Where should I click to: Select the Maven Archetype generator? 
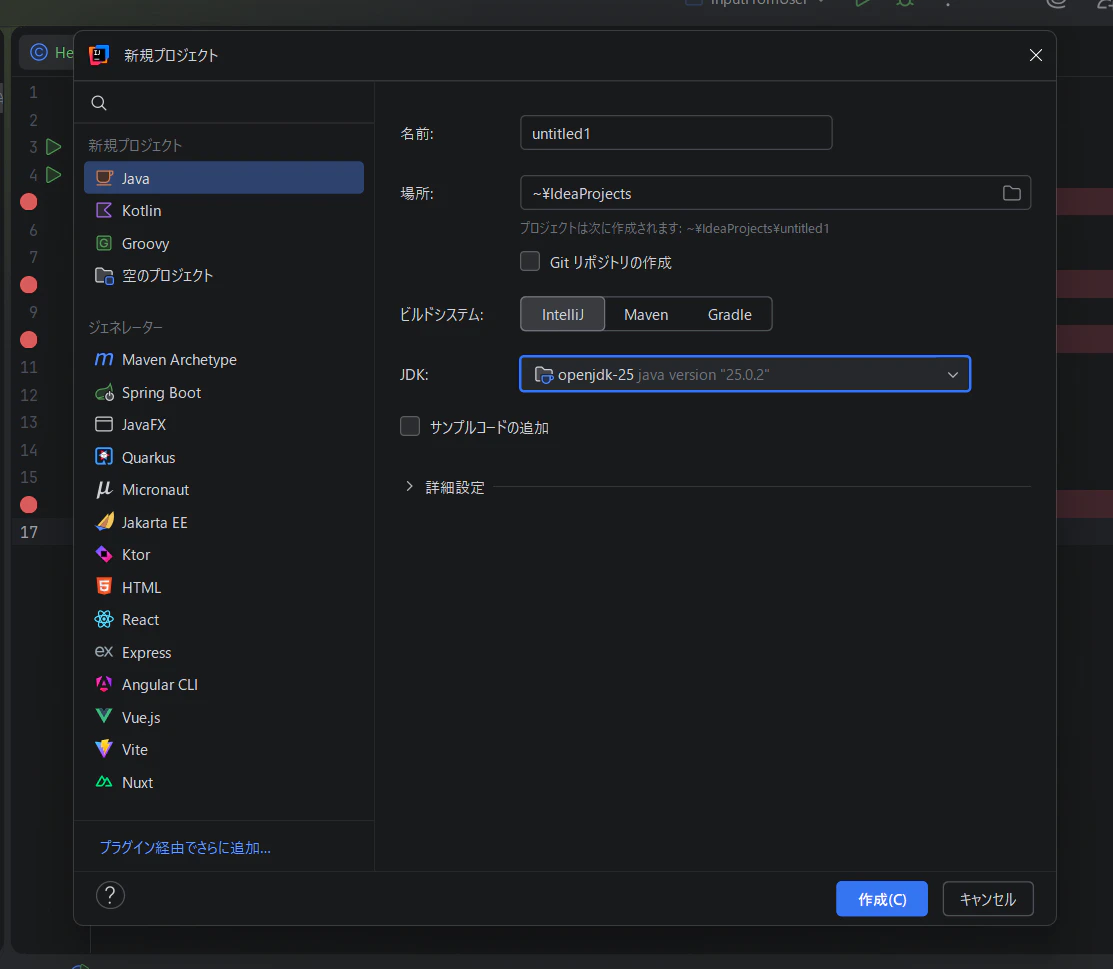[x=224, y=360]
